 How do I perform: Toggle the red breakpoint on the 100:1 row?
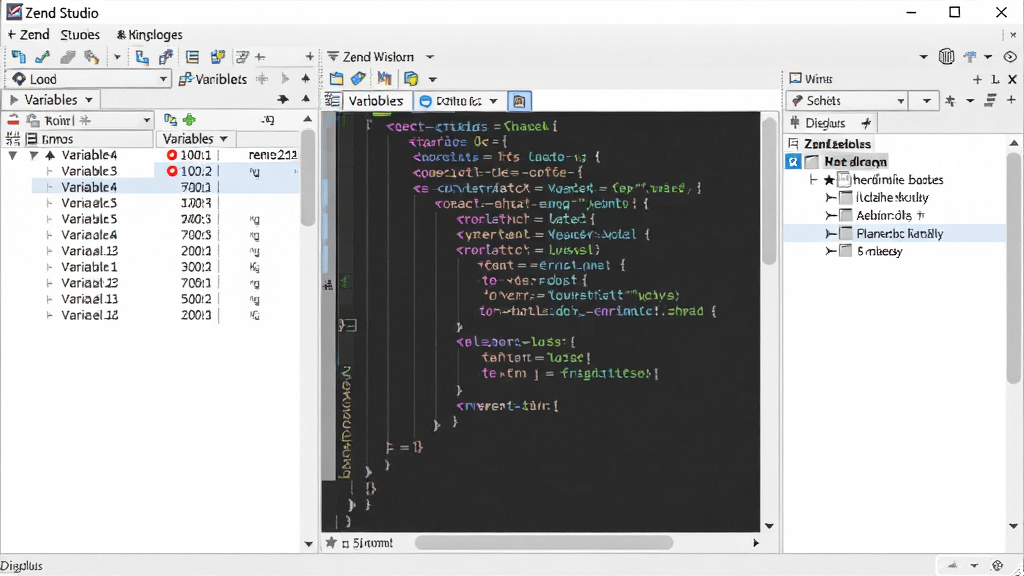coord(172,155)
